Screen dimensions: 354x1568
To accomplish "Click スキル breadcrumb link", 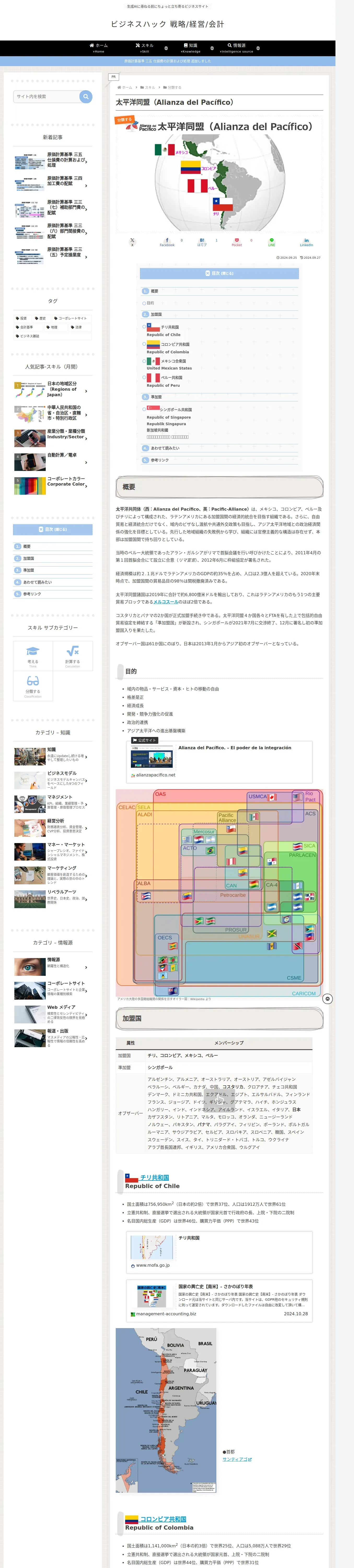I will point(150,88).
